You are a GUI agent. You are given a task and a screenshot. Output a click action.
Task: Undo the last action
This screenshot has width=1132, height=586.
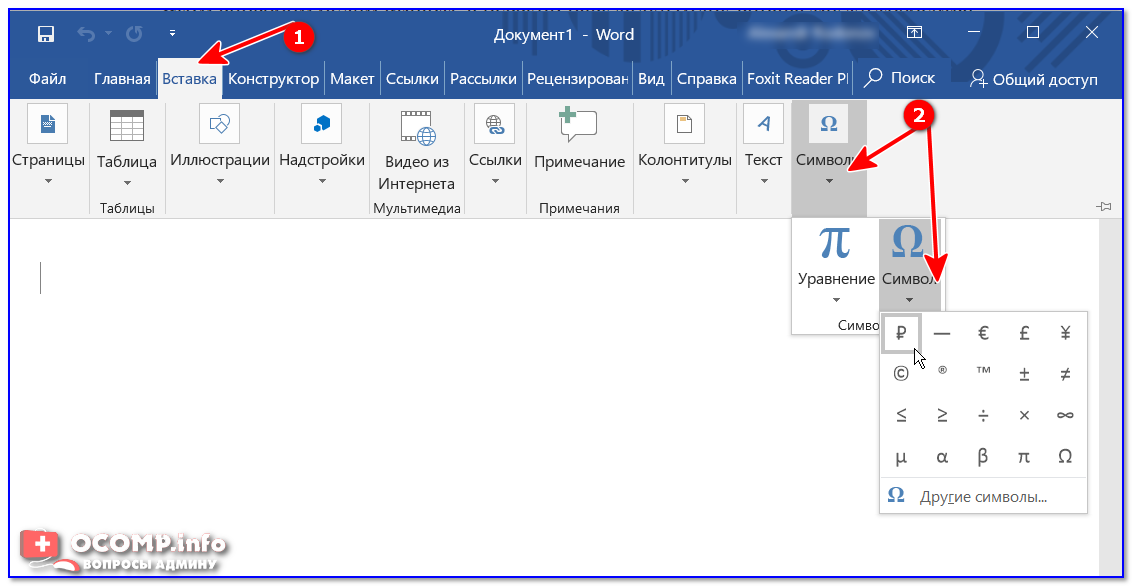[86, 34]
